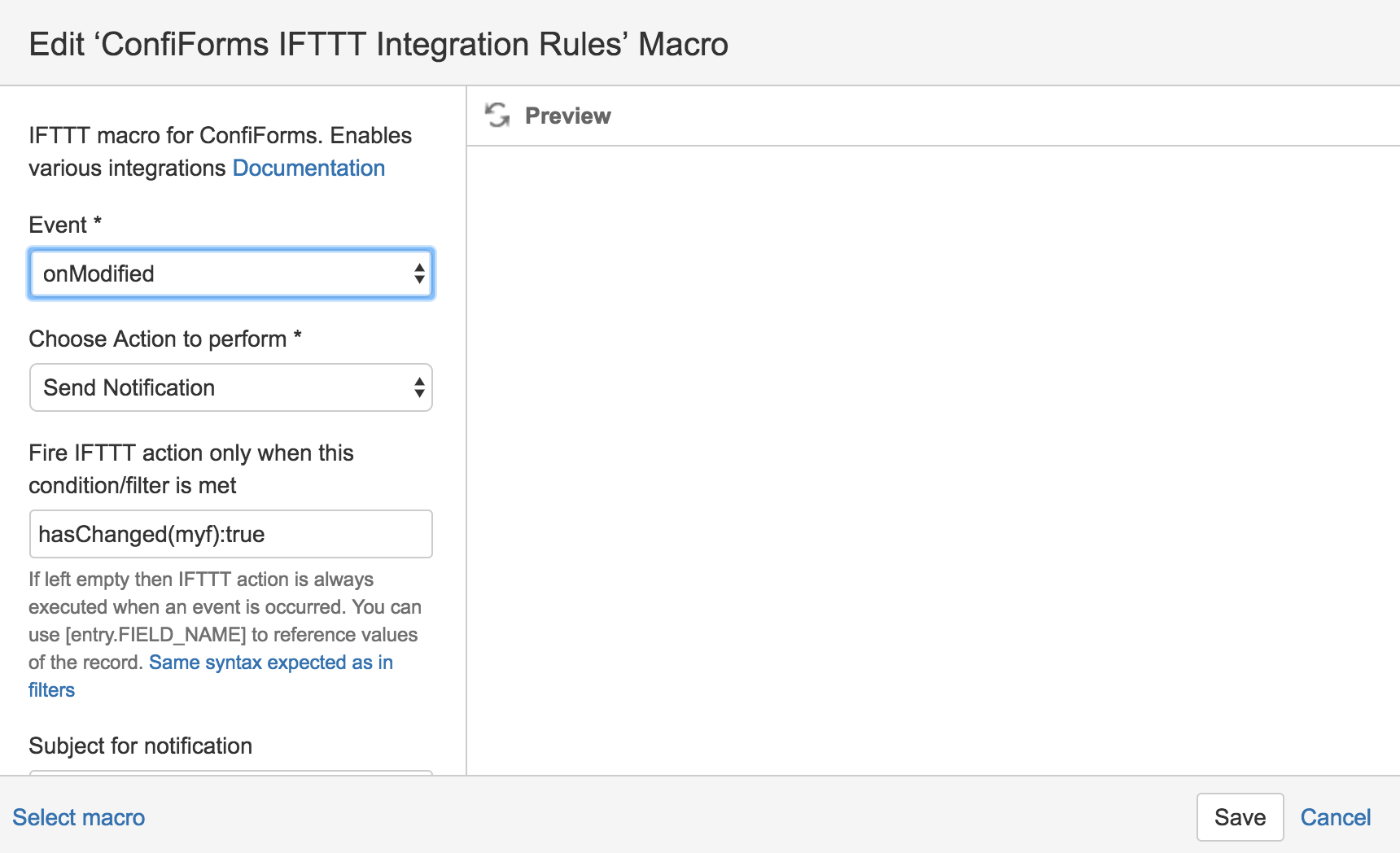Click the Subject for notification input field

coord(231,772)
